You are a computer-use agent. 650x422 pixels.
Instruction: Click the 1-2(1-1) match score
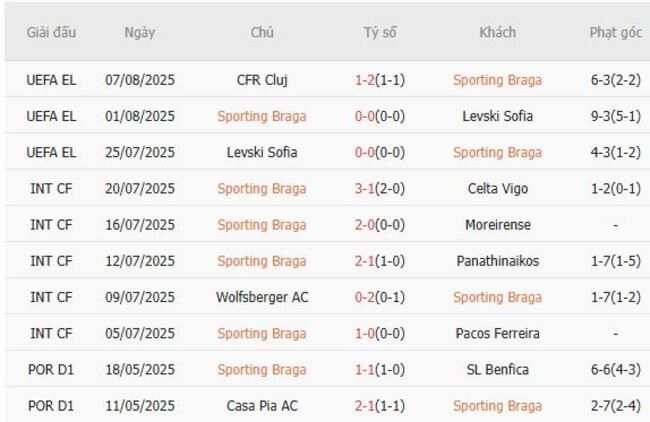click(x=379, y=79)
